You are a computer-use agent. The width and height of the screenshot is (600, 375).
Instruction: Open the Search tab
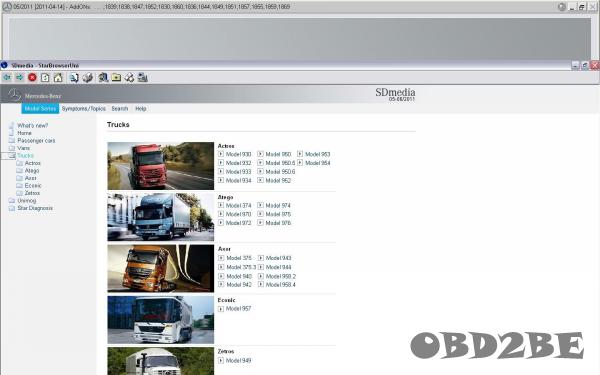point(120,109)
